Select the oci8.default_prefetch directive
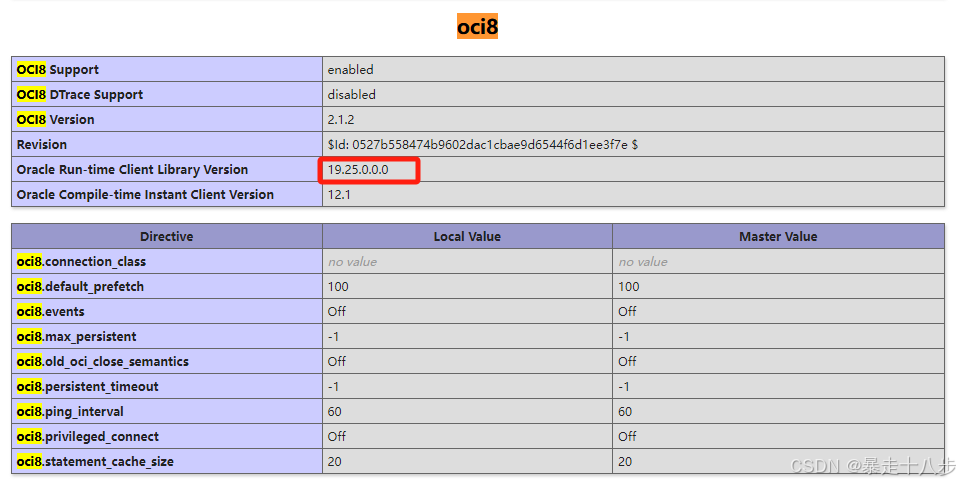 pyautogui.click(x=80, y=287)
